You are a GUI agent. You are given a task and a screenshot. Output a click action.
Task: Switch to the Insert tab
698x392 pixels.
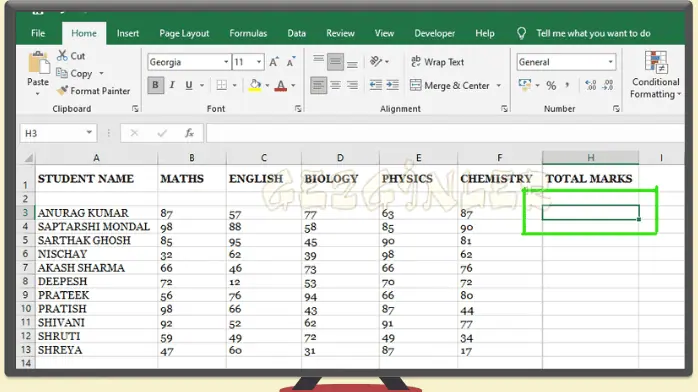pyautogui.click(x=128, y=33)
